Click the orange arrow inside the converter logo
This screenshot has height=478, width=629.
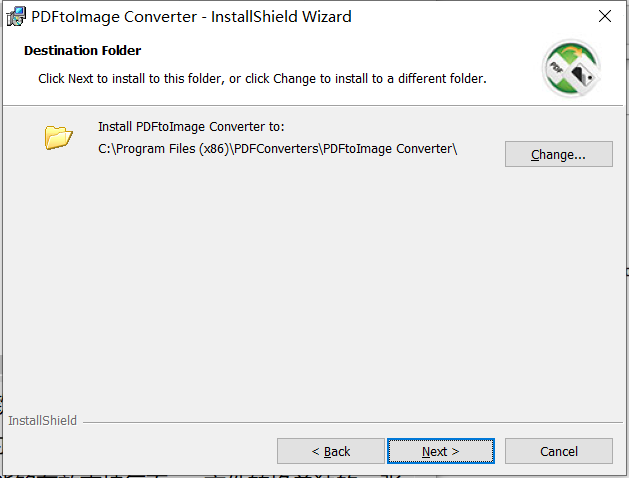point(574,51)
